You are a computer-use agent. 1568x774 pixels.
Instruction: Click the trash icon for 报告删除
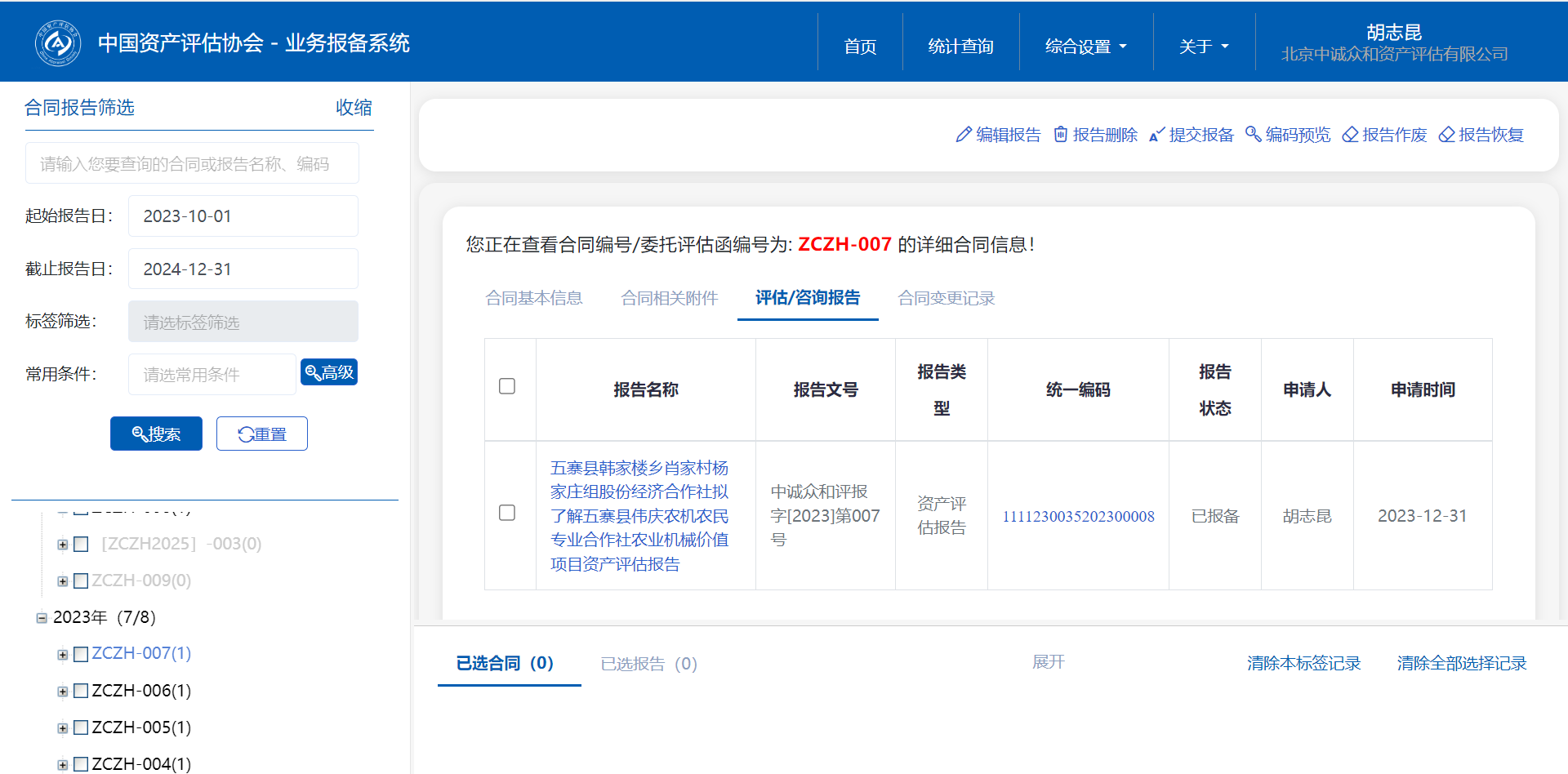coord(1060,135)
